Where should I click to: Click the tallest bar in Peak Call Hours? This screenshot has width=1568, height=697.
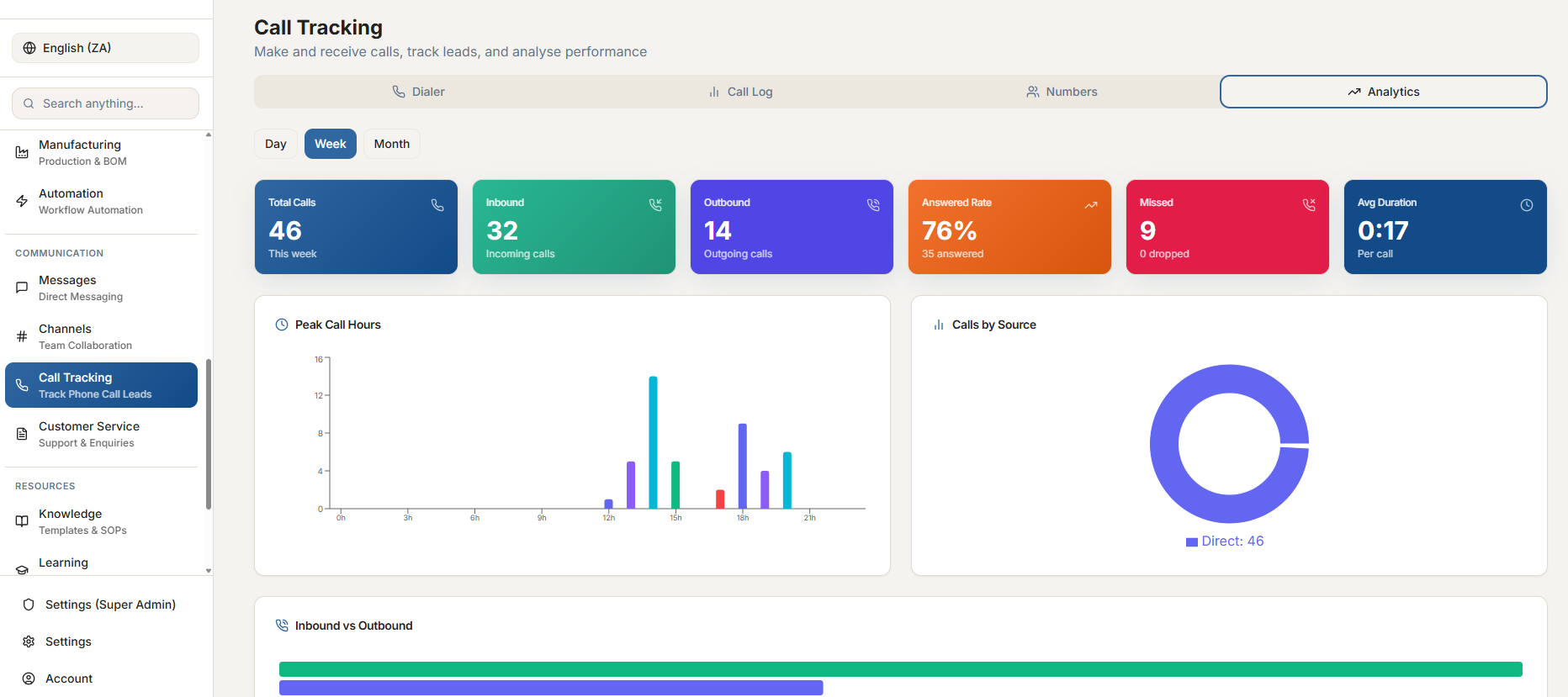tap(653, 442)
